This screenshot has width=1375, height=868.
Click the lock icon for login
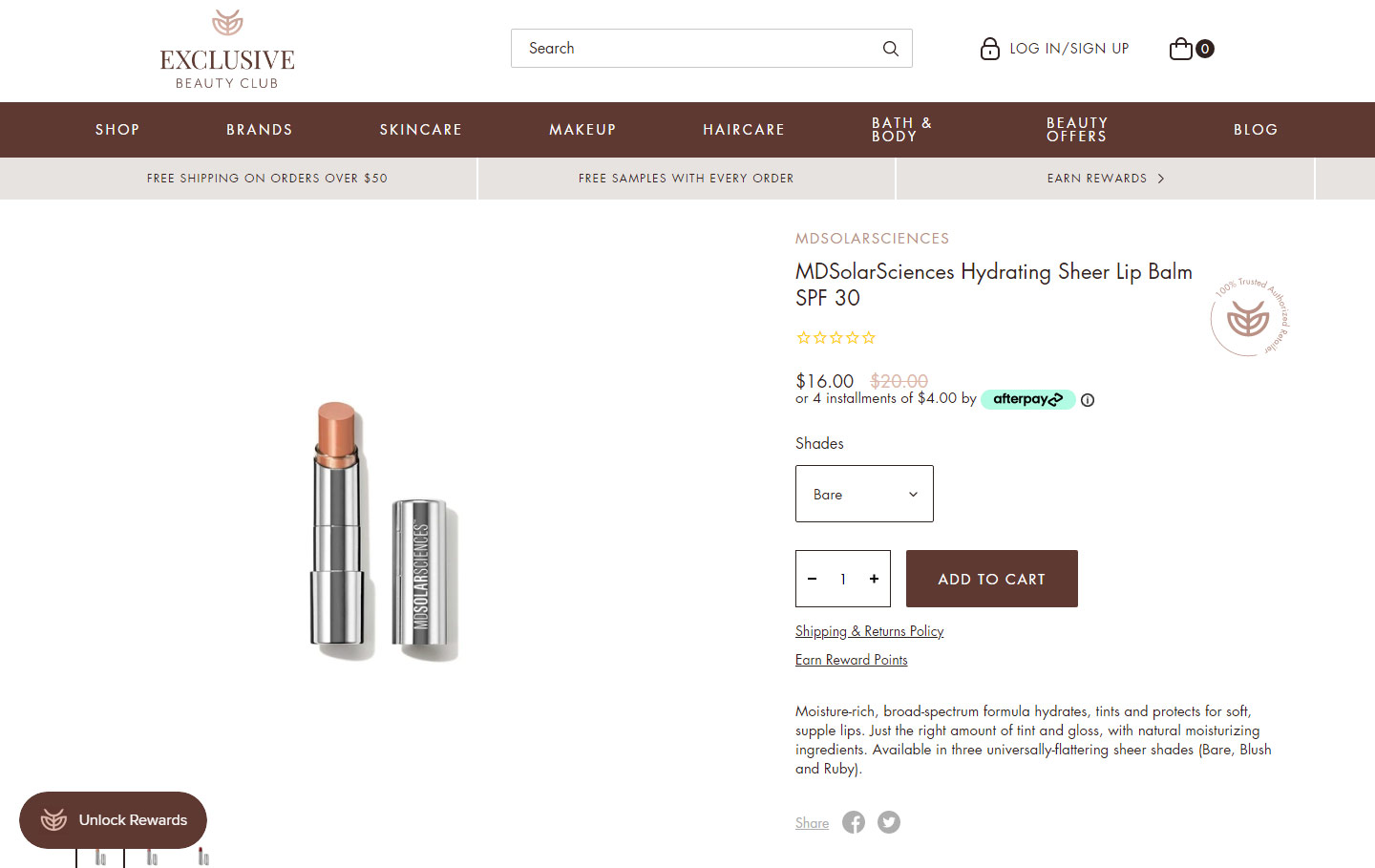[989, 49]
